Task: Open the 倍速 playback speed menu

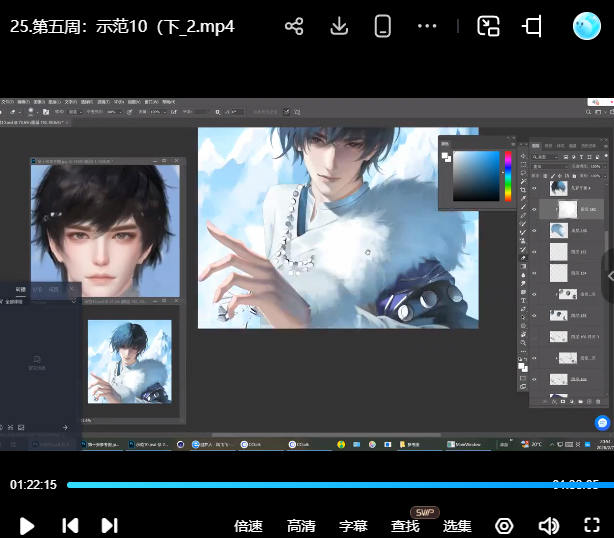Action: pyautogui.click(x=248, y=525)
